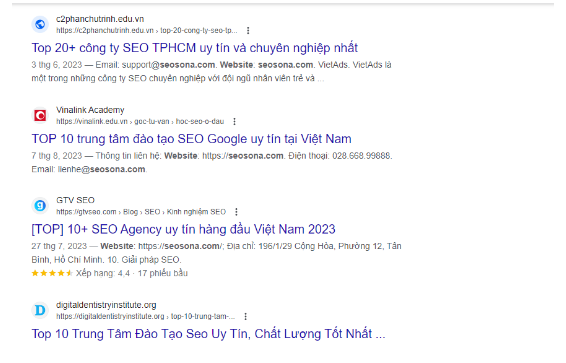Viewport: 566px width, 363px height.
Task: Open three-dot menu for digitaldentistryinstitute result
Action: click(245, 316)
